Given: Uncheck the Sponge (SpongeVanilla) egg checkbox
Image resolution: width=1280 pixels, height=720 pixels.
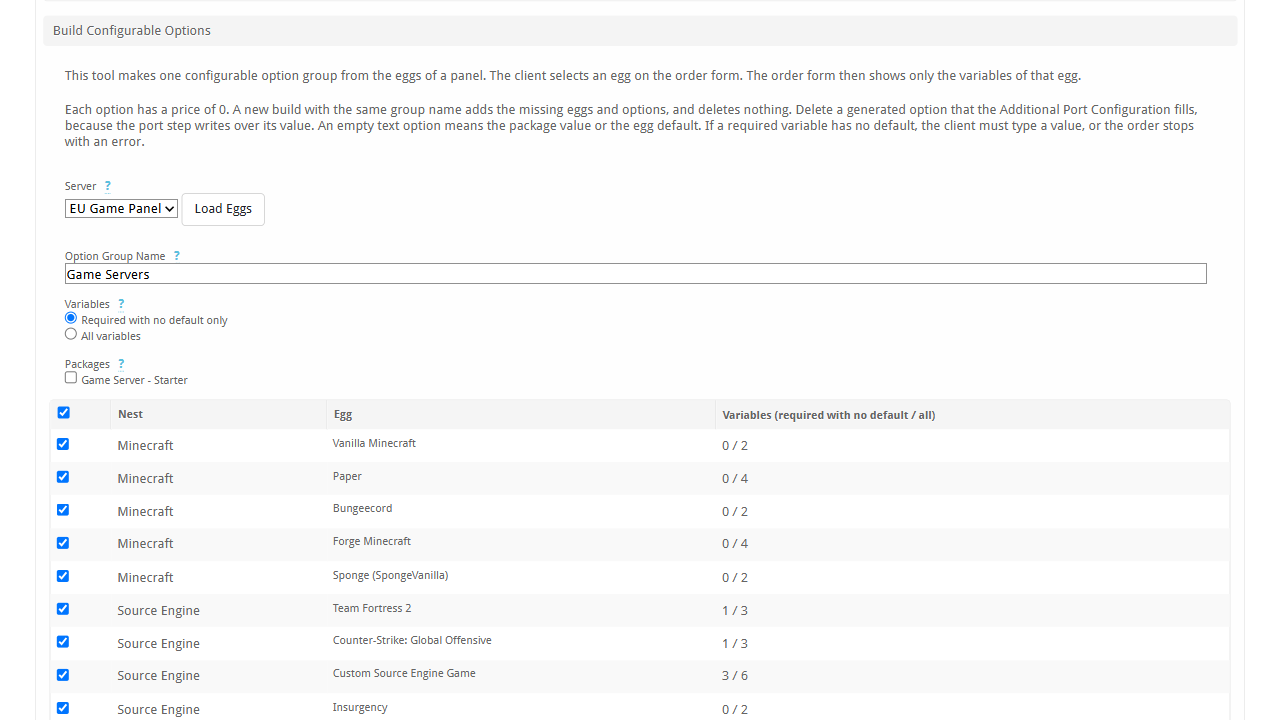Looking at the screenshot, I should 63,576.
